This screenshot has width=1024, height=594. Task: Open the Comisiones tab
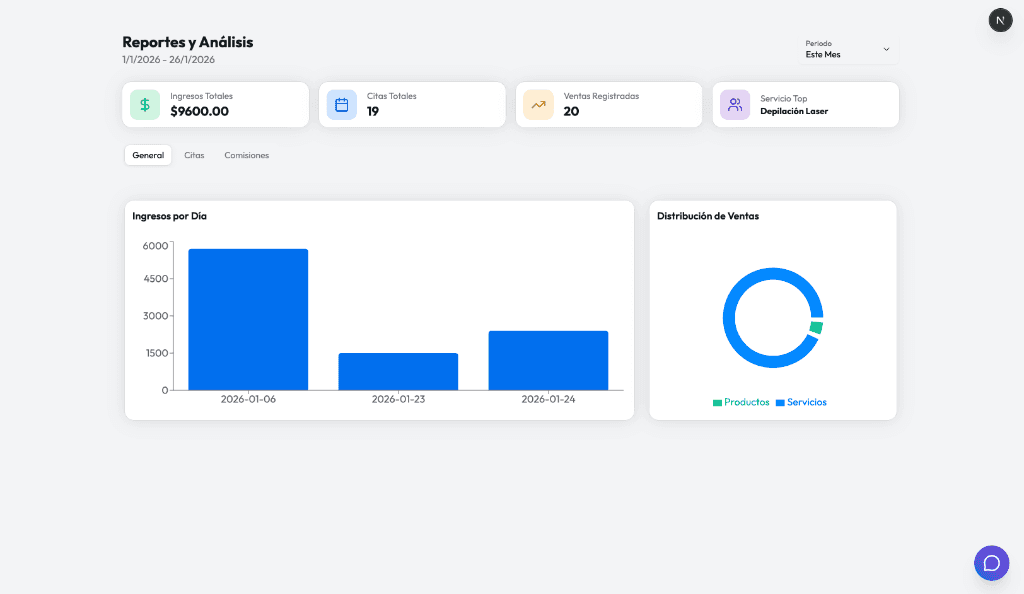246,155
